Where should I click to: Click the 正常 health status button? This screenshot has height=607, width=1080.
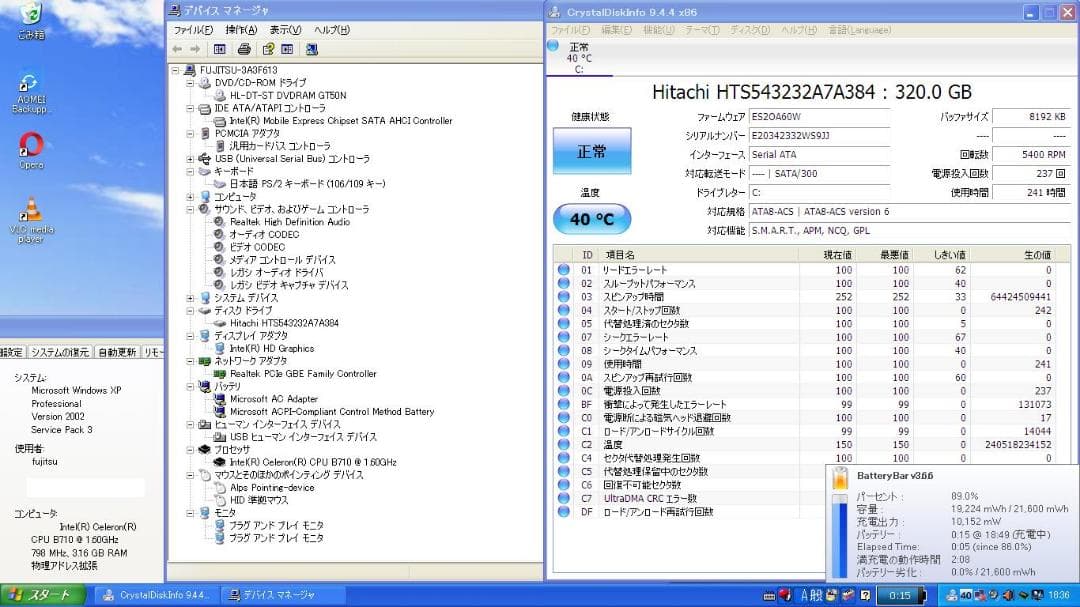click(x=592, y=151)
